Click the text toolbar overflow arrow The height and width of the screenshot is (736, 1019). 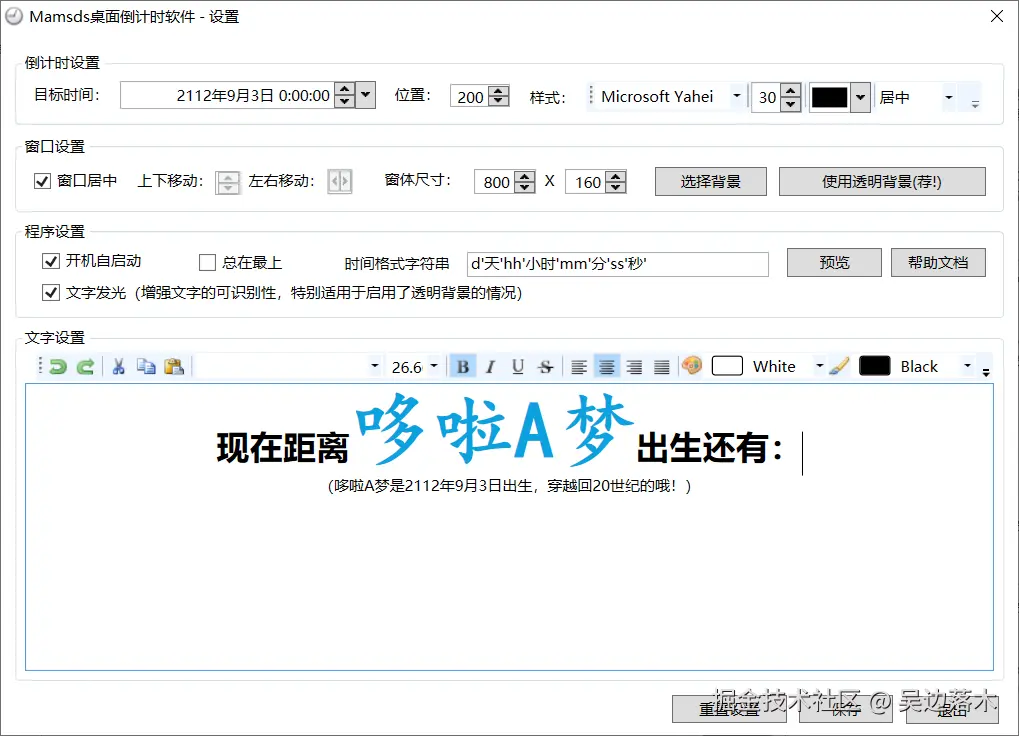(986, 372)
